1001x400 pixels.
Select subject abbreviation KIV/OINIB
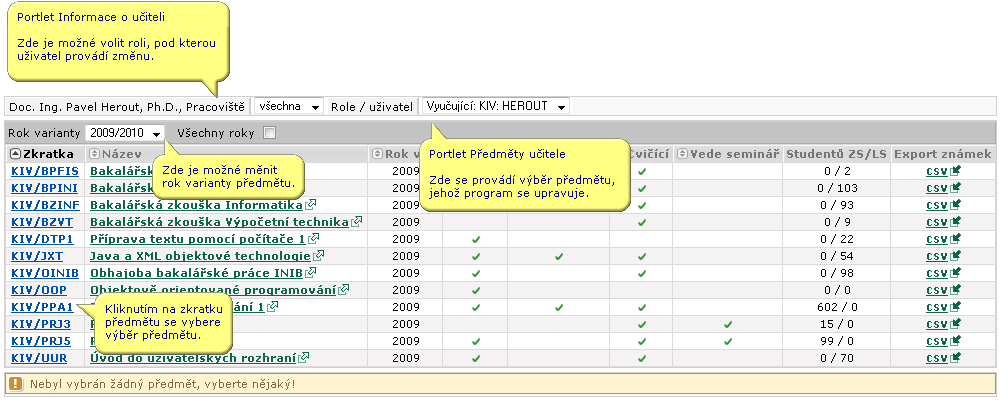tap(45, 273)
